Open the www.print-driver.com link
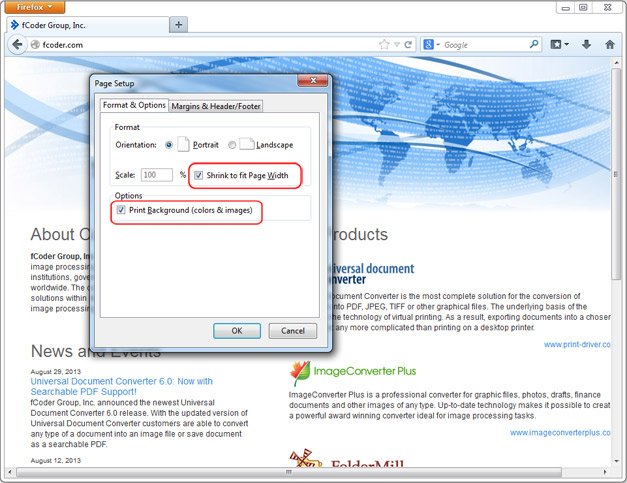627x483 pixels. tap(577, 344)
